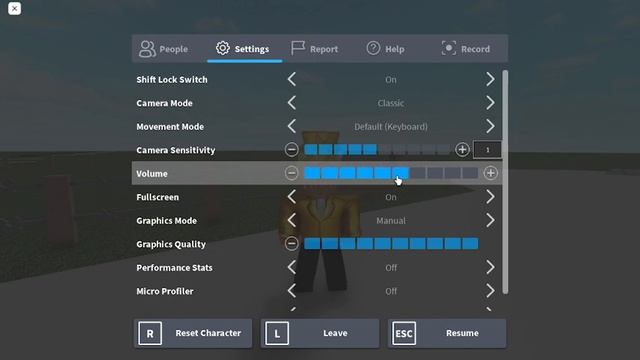The image size is (640, 360).
Task: Click the Camera Sensitivity value field
Action: click(x=487, y=150)
